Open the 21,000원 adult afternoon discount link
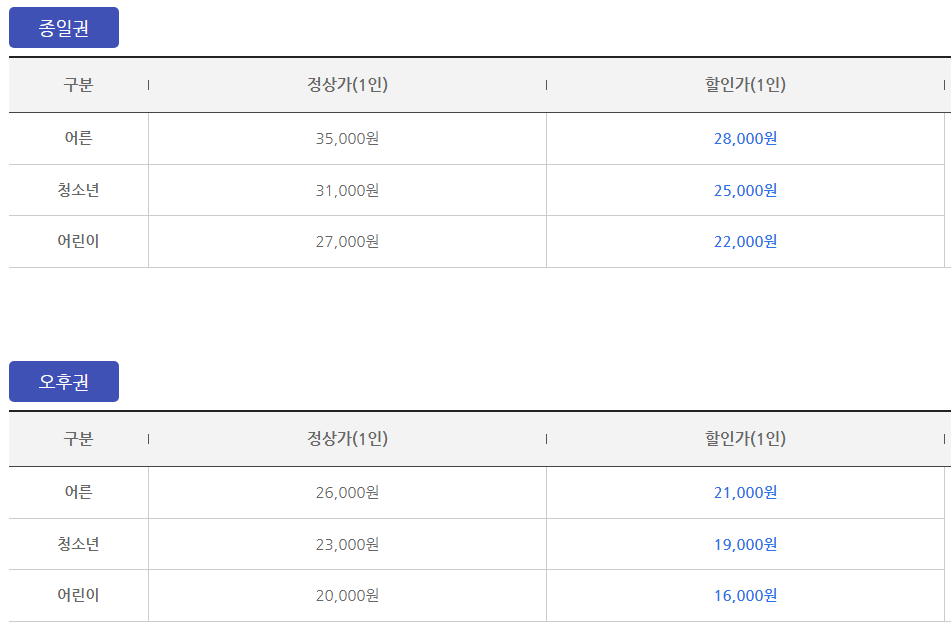951x631 pixels. (x=744, y=492)
